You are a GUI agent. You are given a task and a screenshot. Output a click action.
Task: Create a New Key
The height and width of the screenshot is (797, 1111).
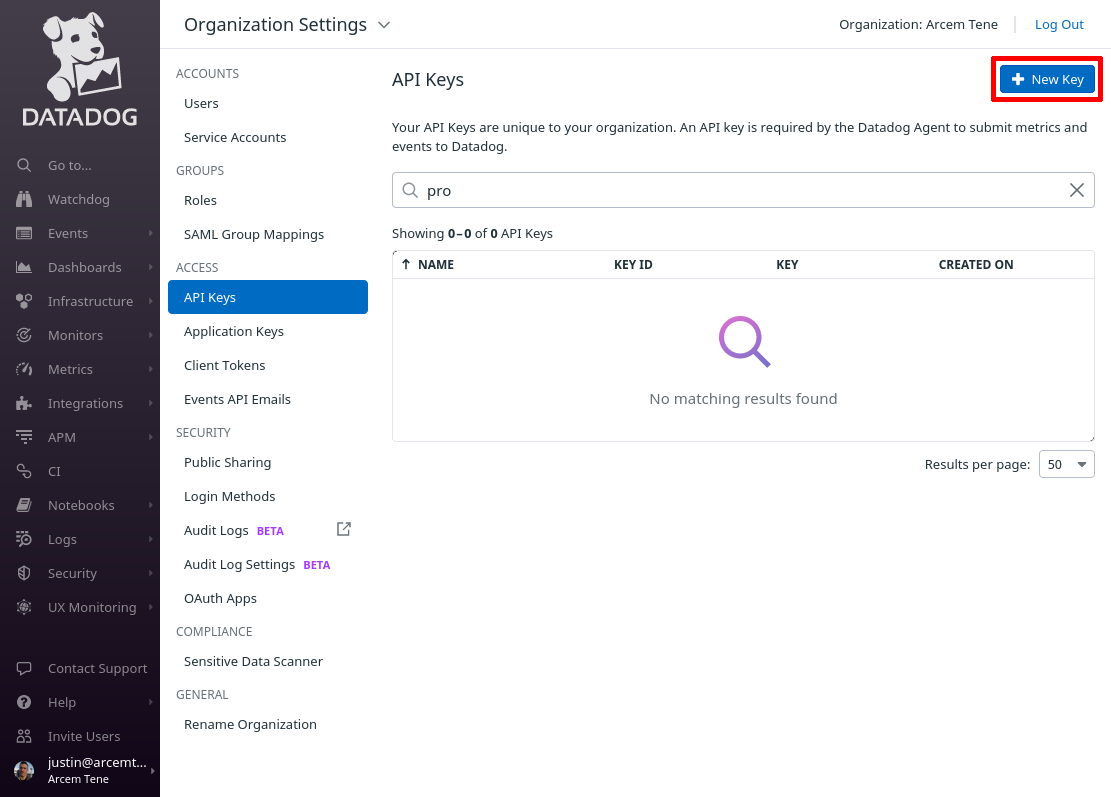(1047, 79)
